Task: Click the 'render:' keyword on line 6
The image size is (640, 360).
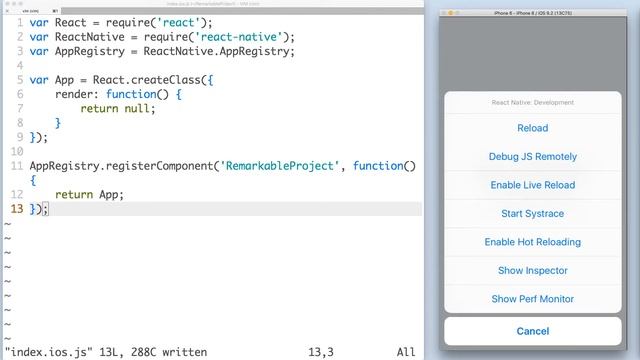Action: [77, 94]
